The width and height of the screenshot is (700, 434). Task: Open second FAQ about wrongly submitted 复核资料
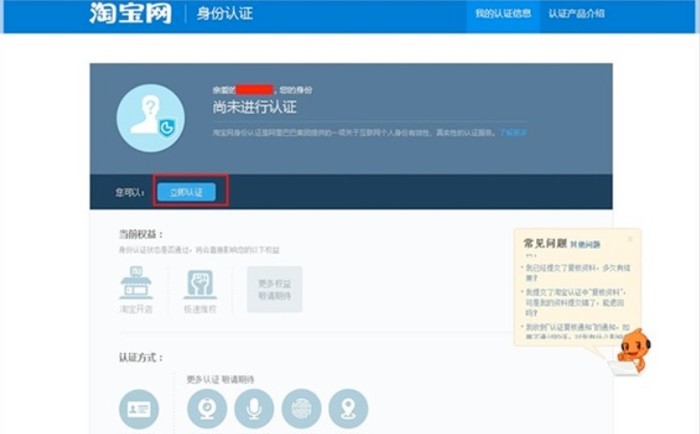pyautogui.click(x=575, y=302)
